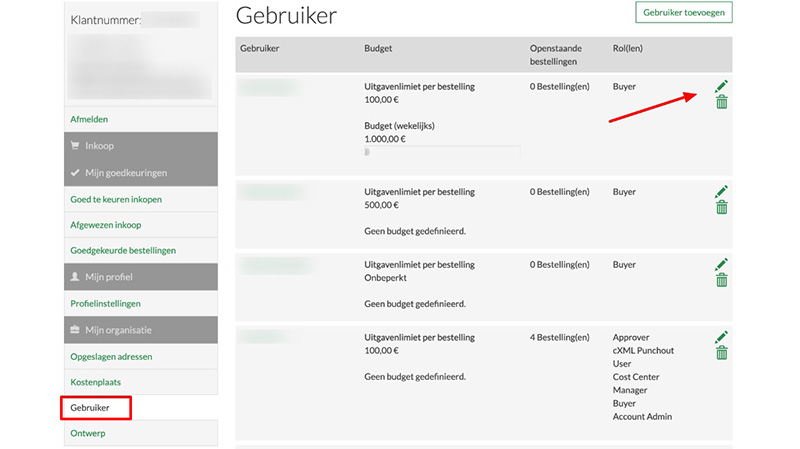The image size is (800, 449).
Task: Open Ontwerp in sidebar
Action: point(88,433)
